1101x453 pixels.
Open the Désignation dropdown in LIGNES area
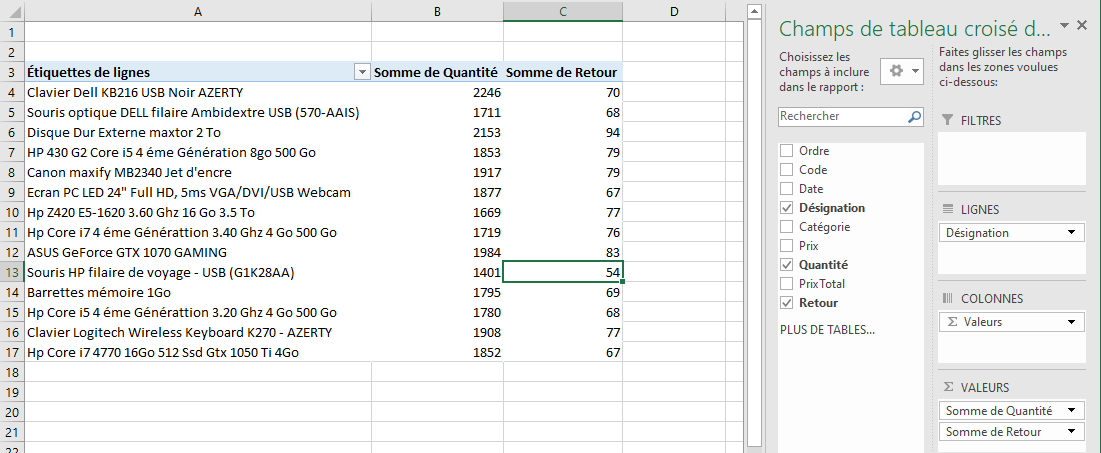tap(1071, 232)
